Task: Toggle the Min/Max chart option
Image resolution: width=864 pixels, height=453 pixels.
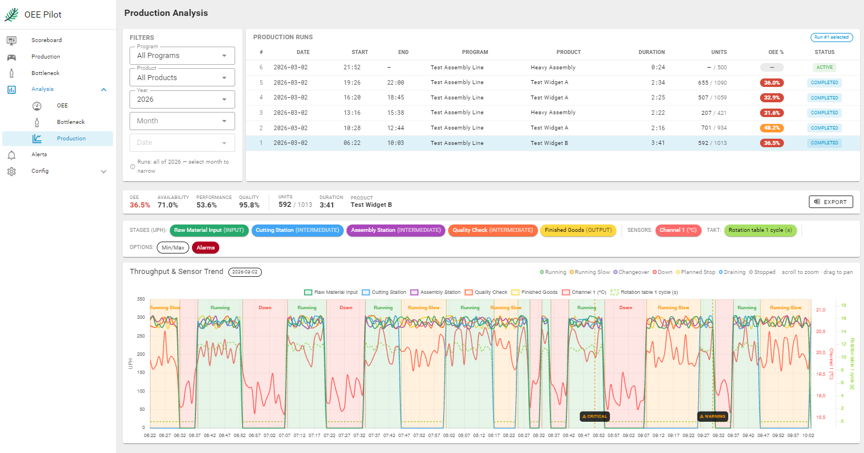Action: point(173,247)
